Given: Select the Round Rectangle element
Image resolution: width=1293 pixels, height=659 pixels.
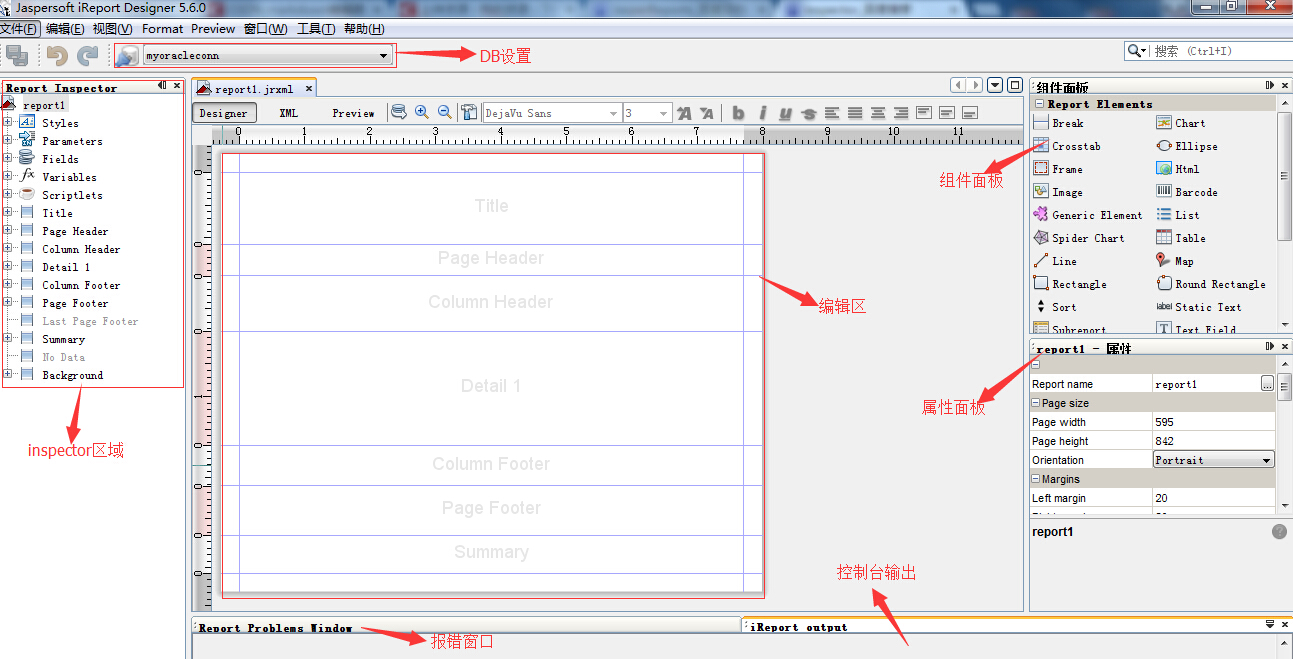Looking at the screenshot, I should pyautogui.click(x=1211, y=284).
